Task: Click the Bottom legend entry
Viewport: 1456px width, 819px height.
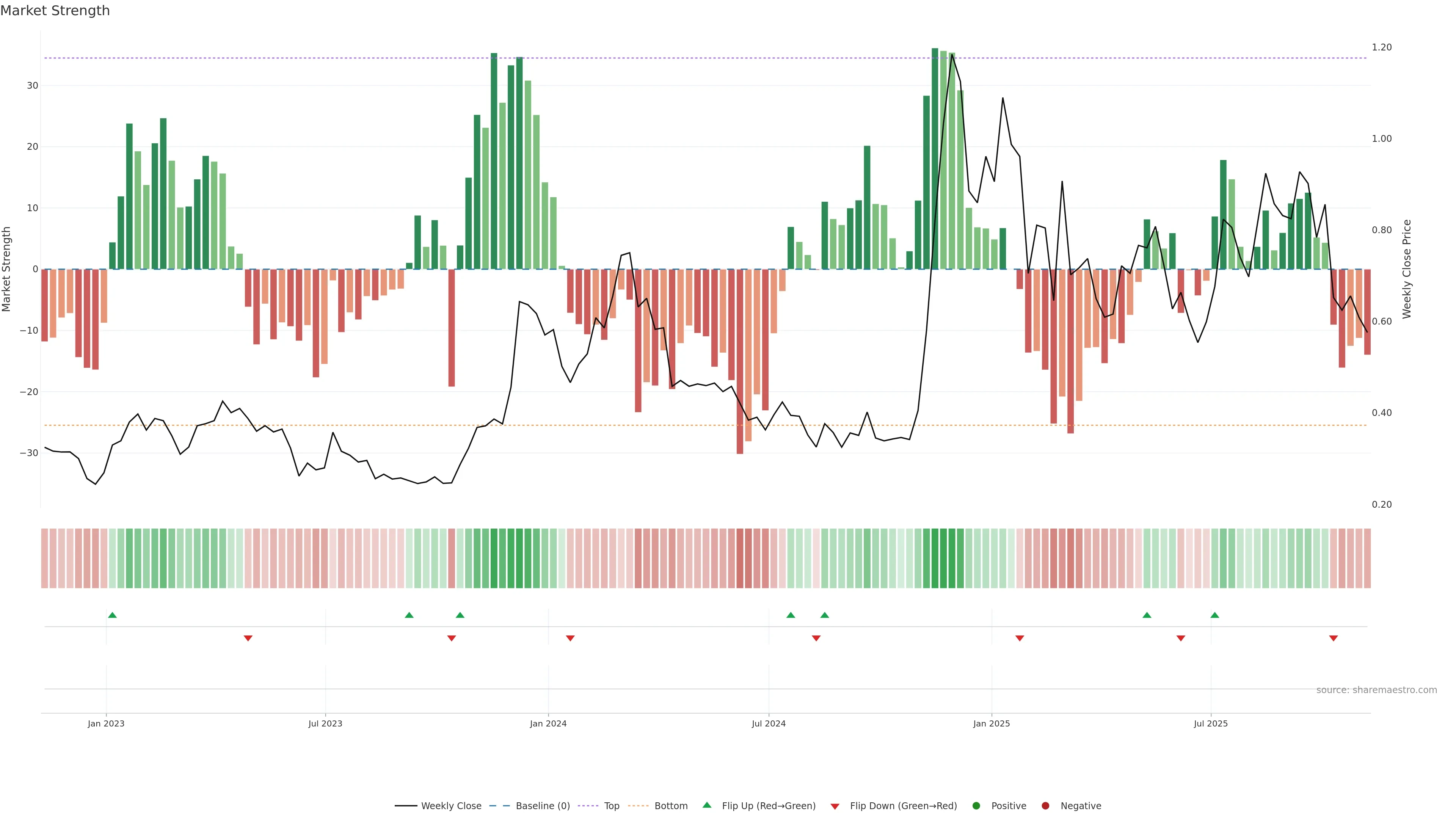Action: click(x=670, y=806)
